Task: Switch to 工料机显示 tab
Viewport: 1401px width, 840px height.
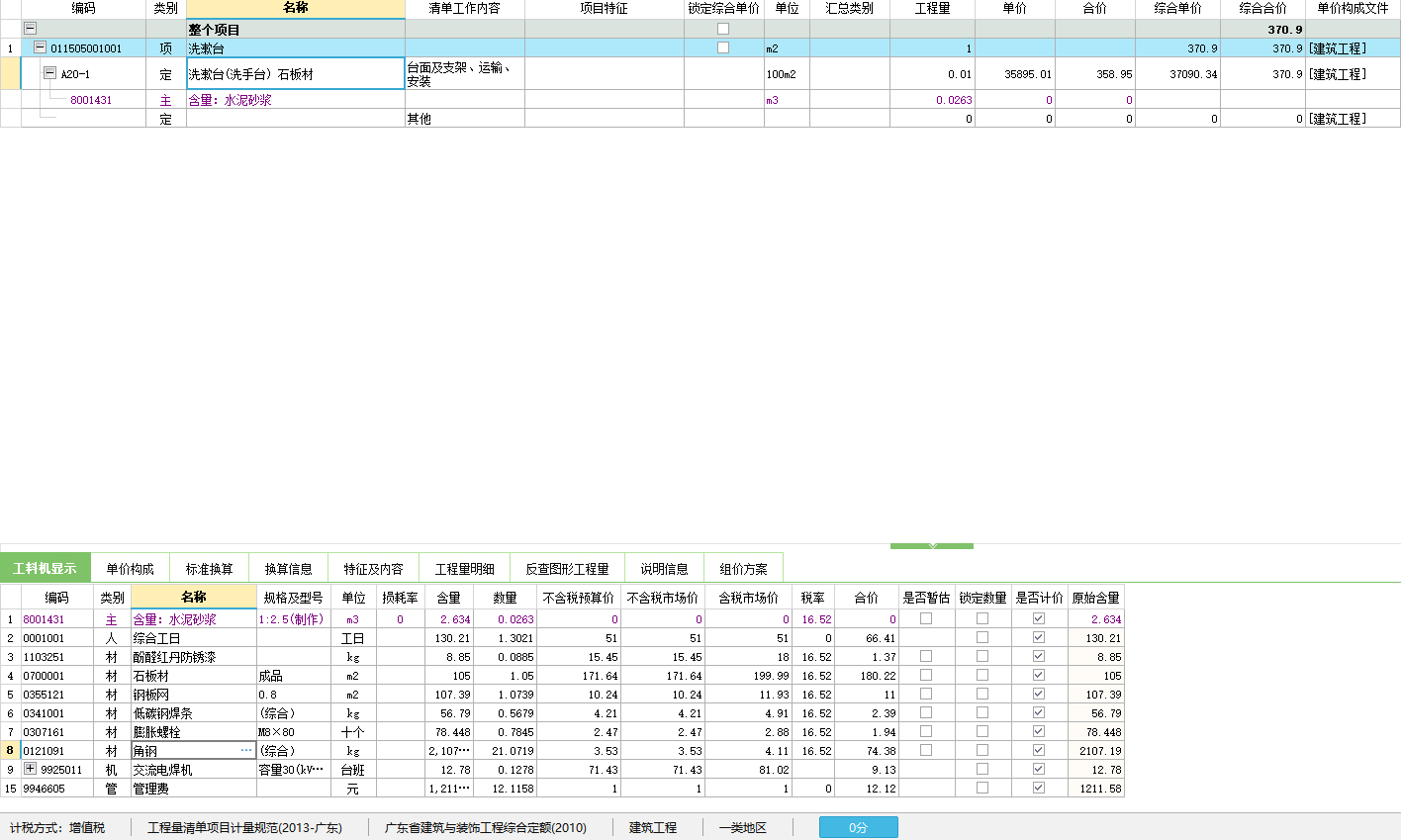Action: tap(45, 569)
